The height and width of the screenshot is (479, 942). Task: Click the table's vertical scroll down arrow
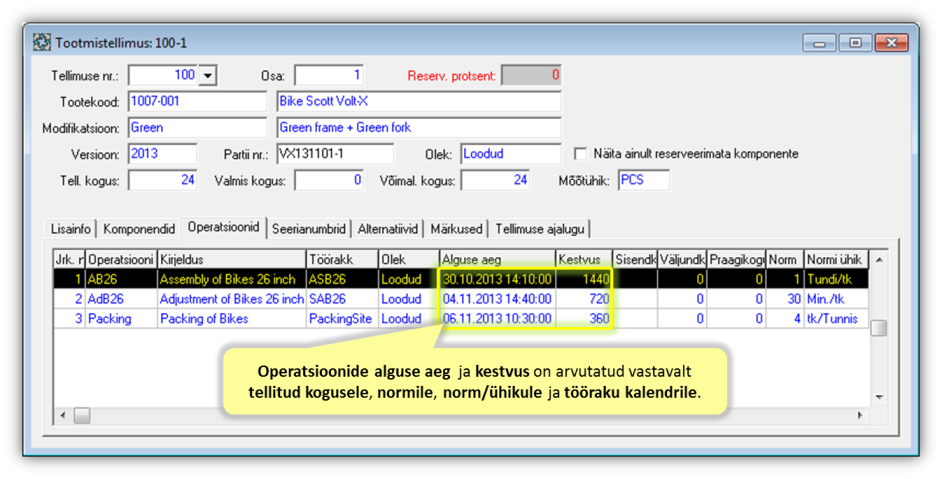click(879, 397)
